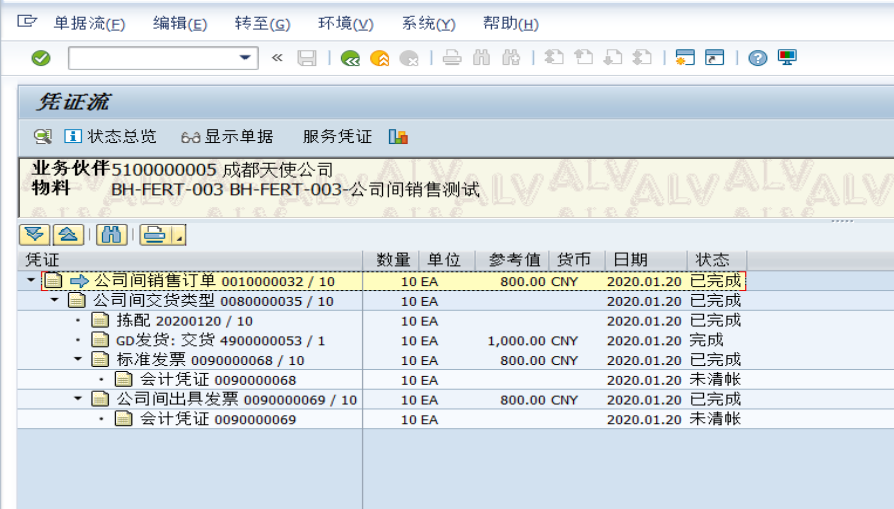The image size is (894, 509).
Task: Click the 状态总览 button
Action: click(x=111, y=136)
